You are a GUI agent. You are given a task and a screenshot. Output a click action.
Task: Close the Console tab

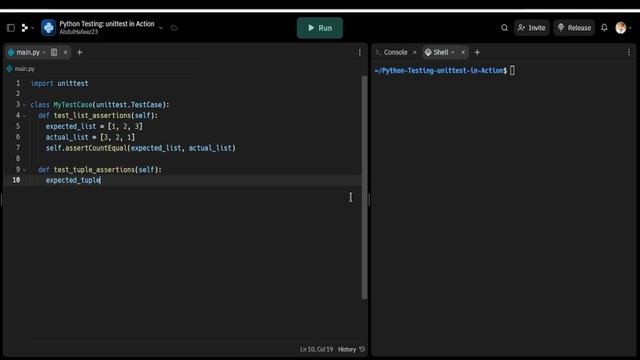415,52
